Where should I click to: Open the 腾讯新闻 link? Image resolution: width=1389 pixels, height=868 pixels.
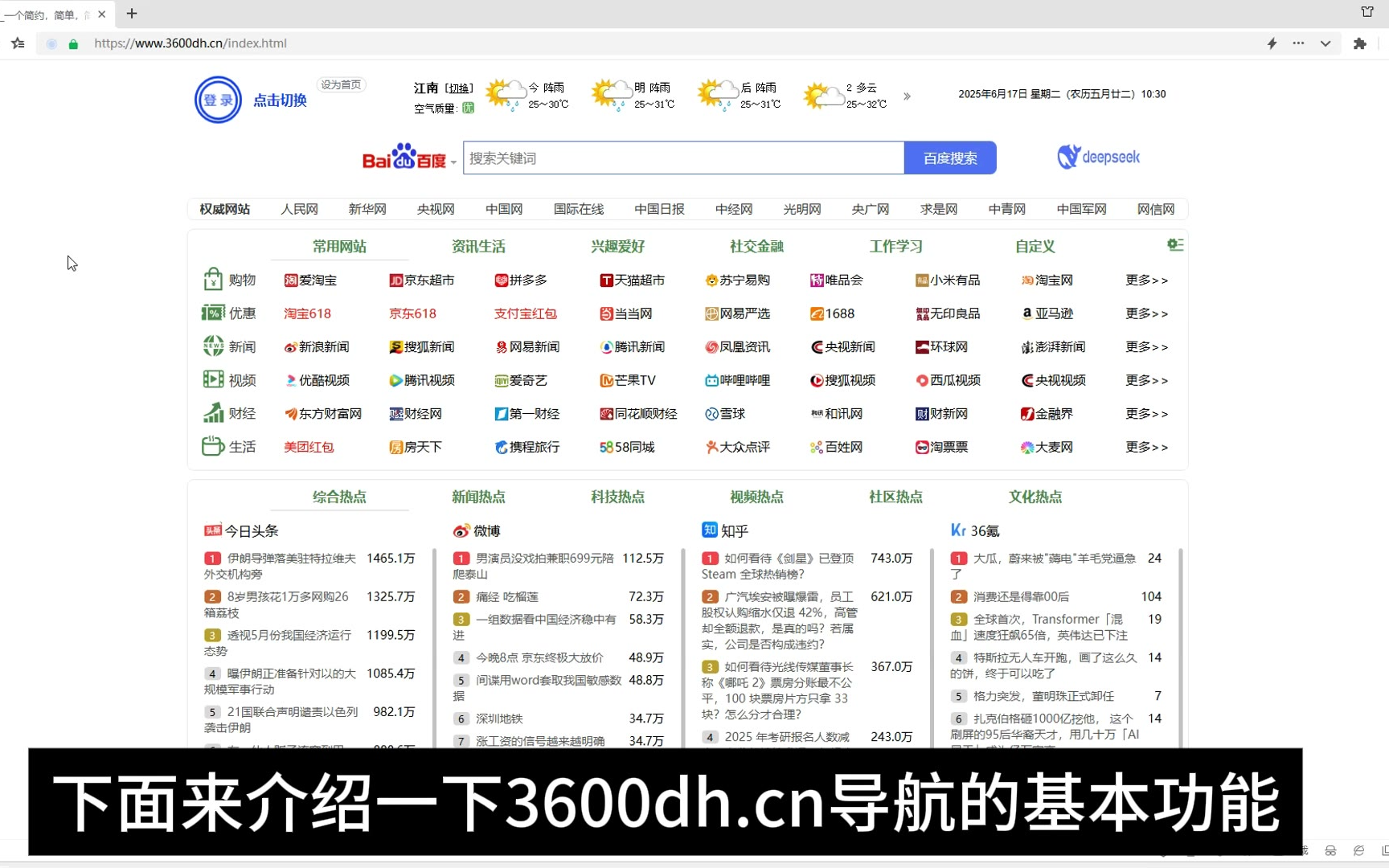pos(633,346)
